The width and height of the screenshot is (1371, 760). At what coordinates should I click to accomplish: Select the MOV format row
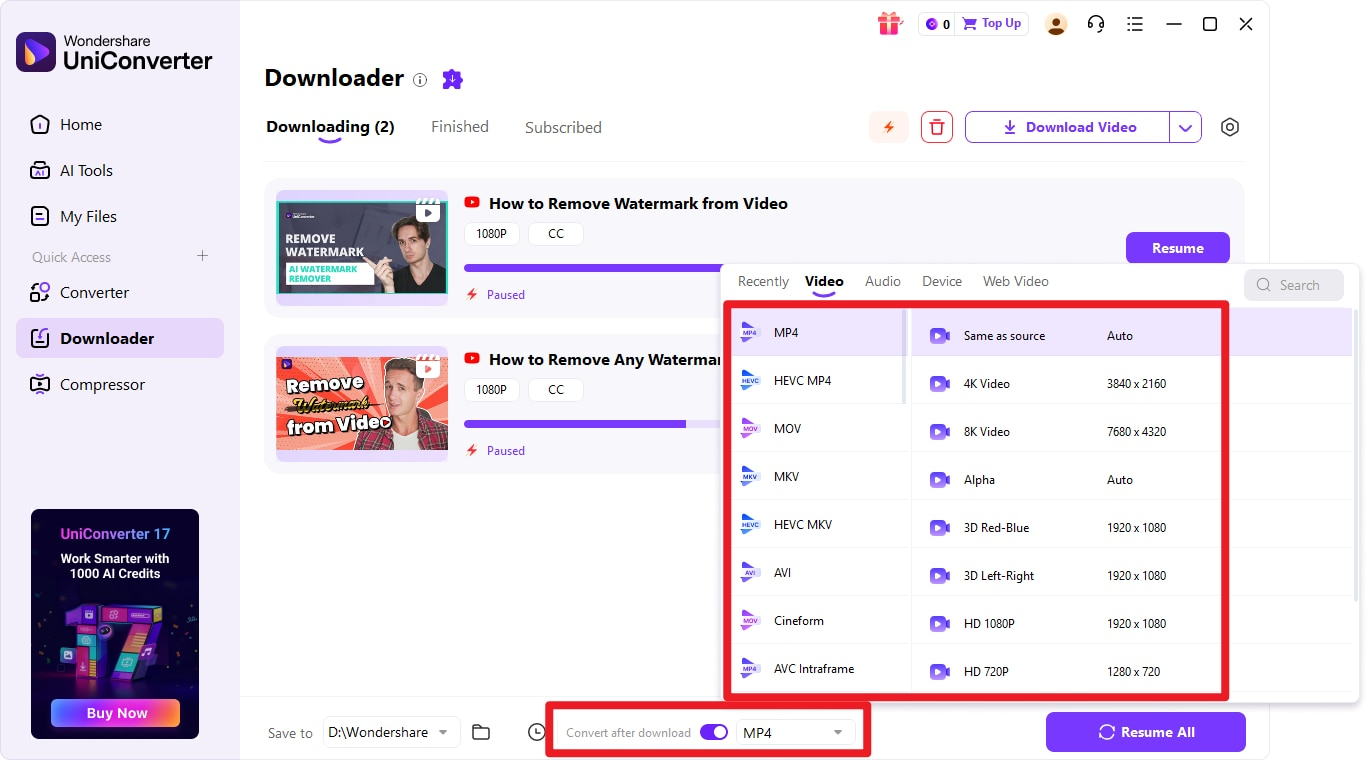click(x=818, y=429)
